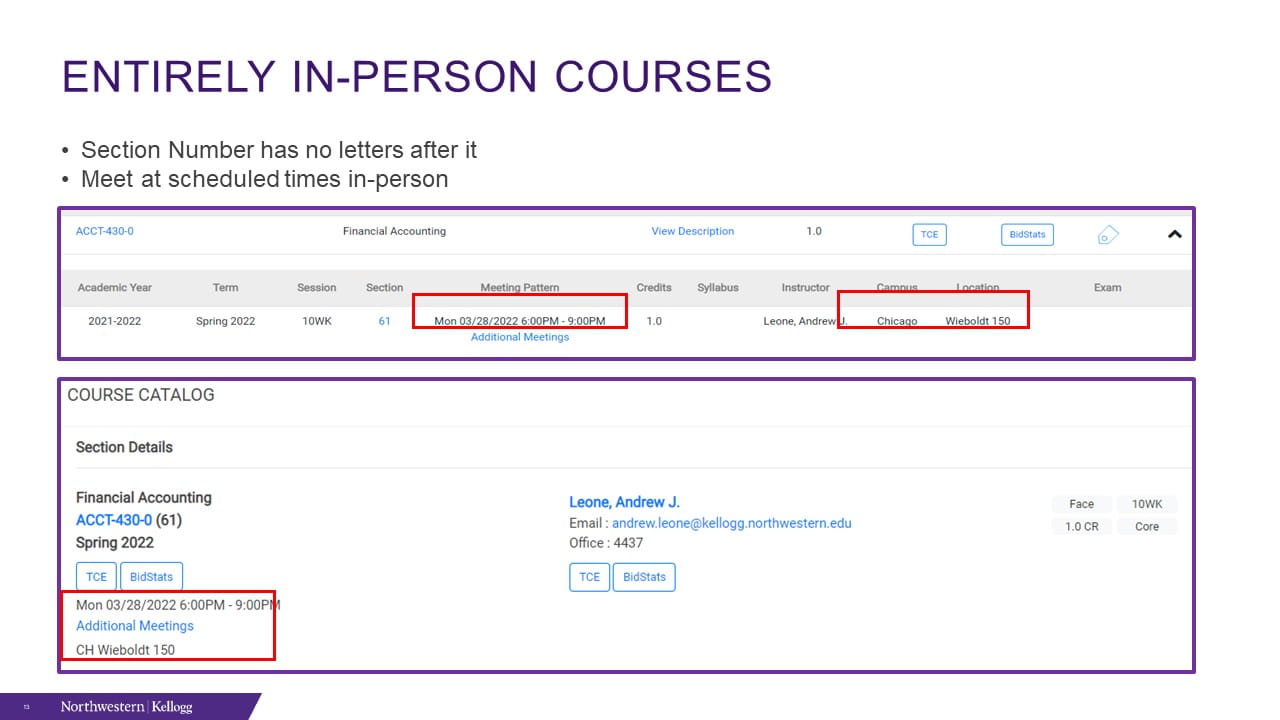Open section 61 link in the table
The height and width of the screenshot is (720, 1280).
click(x=384, y=321)
